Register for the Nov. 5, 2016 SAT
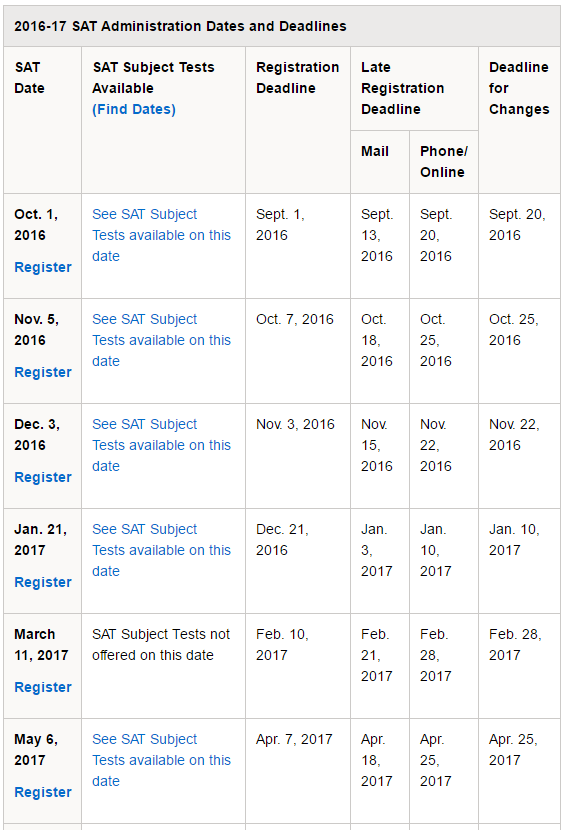566x830 pixels. point(43,372)
